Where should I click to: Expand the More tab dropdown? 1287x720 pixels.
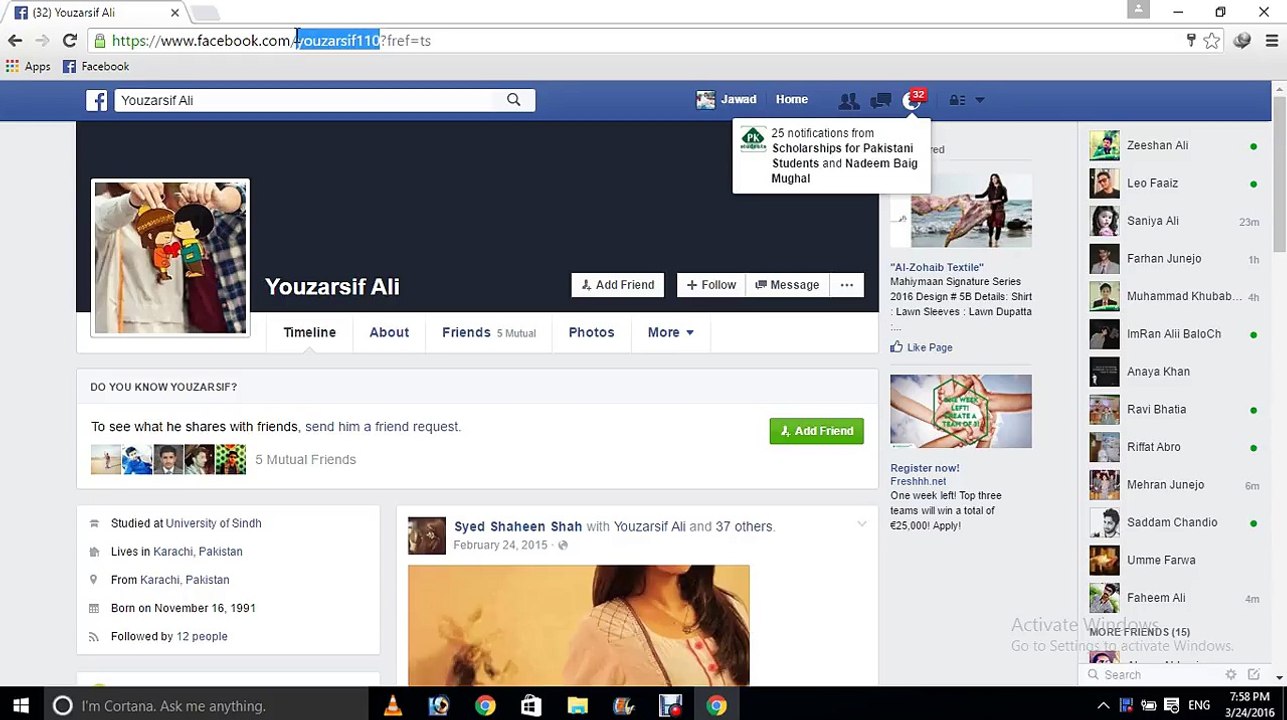(670, 333)
